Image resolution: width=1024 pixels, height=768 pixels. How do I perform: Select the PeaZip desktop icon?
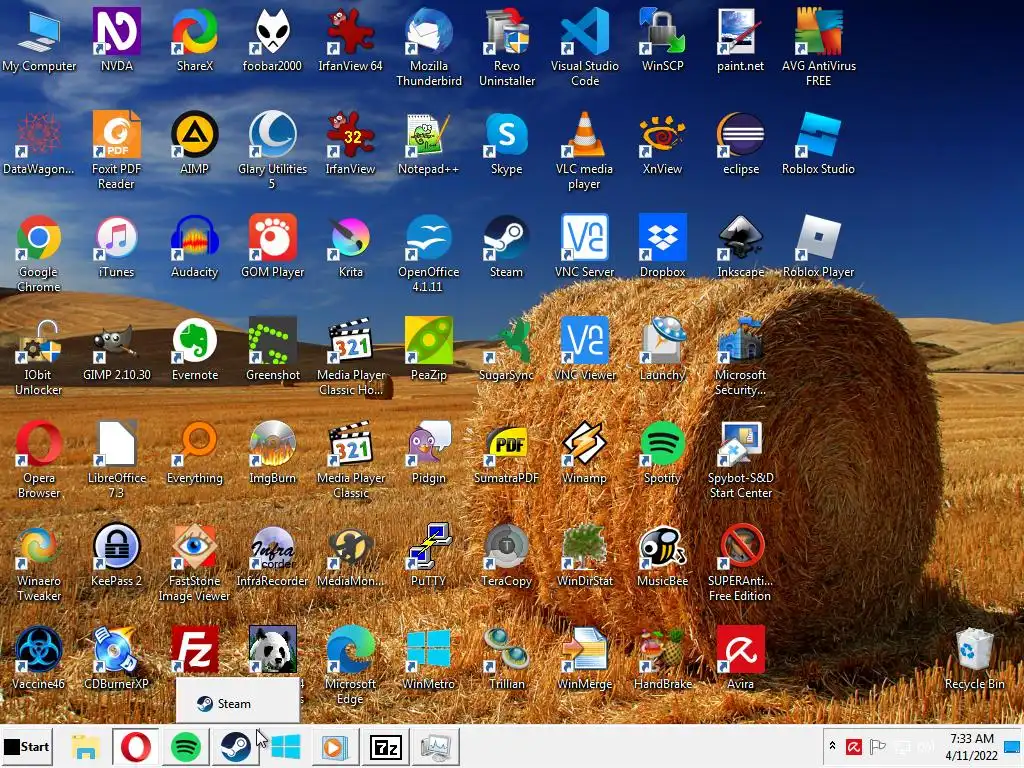tap(428, 349)
